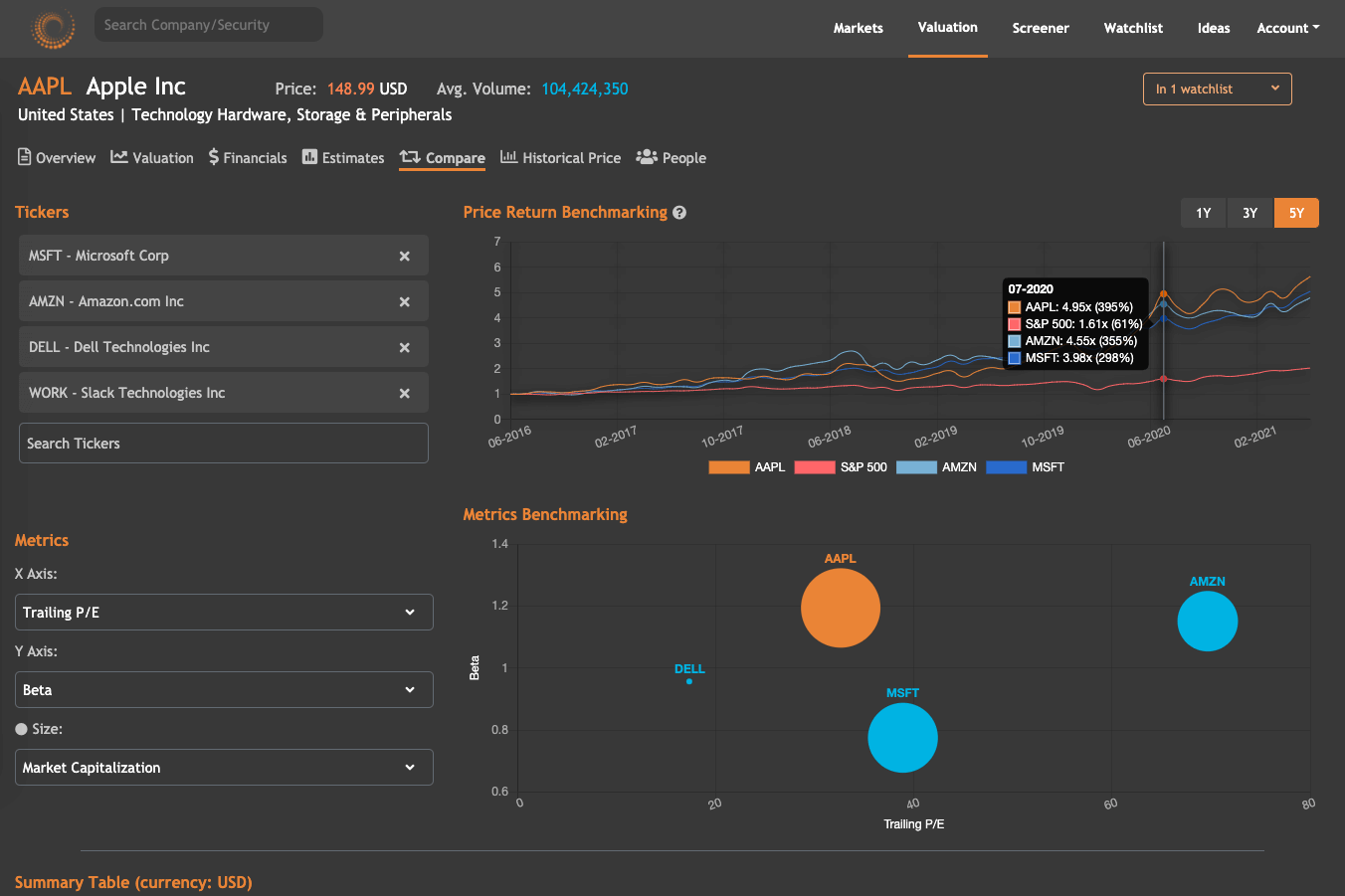Open the Financials tab
Viewport: 1345px width, 896px height.
[248, 157]
